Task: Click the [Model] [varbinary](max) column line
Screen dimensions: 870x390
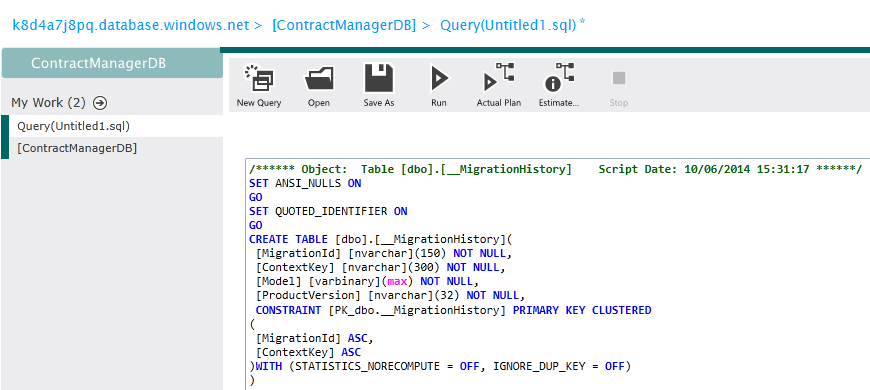Action: click(x=366, y=282)
